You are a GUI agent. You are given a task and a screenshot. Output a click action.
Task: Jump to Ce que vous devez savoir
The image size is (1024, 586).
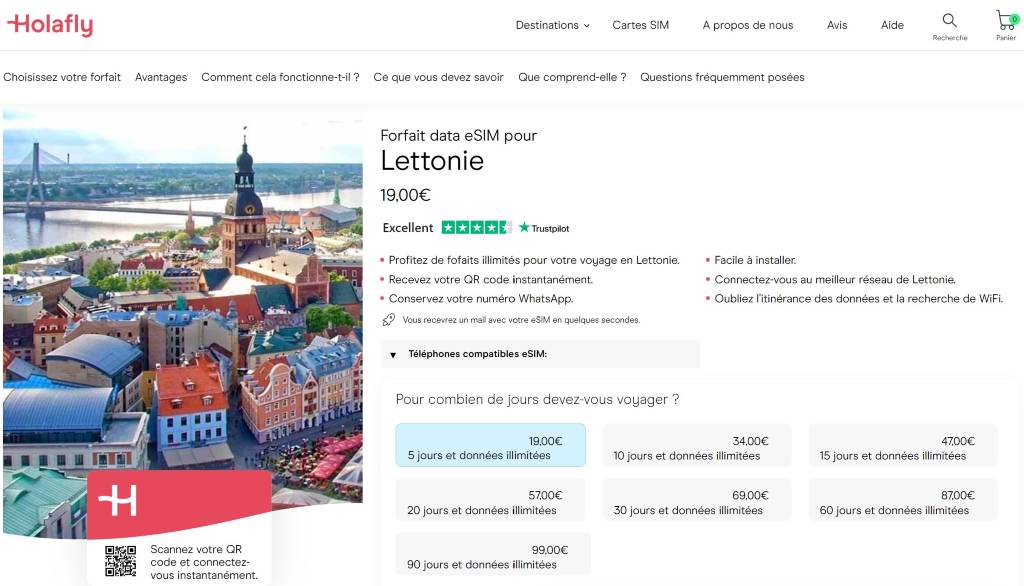point(438,77)
